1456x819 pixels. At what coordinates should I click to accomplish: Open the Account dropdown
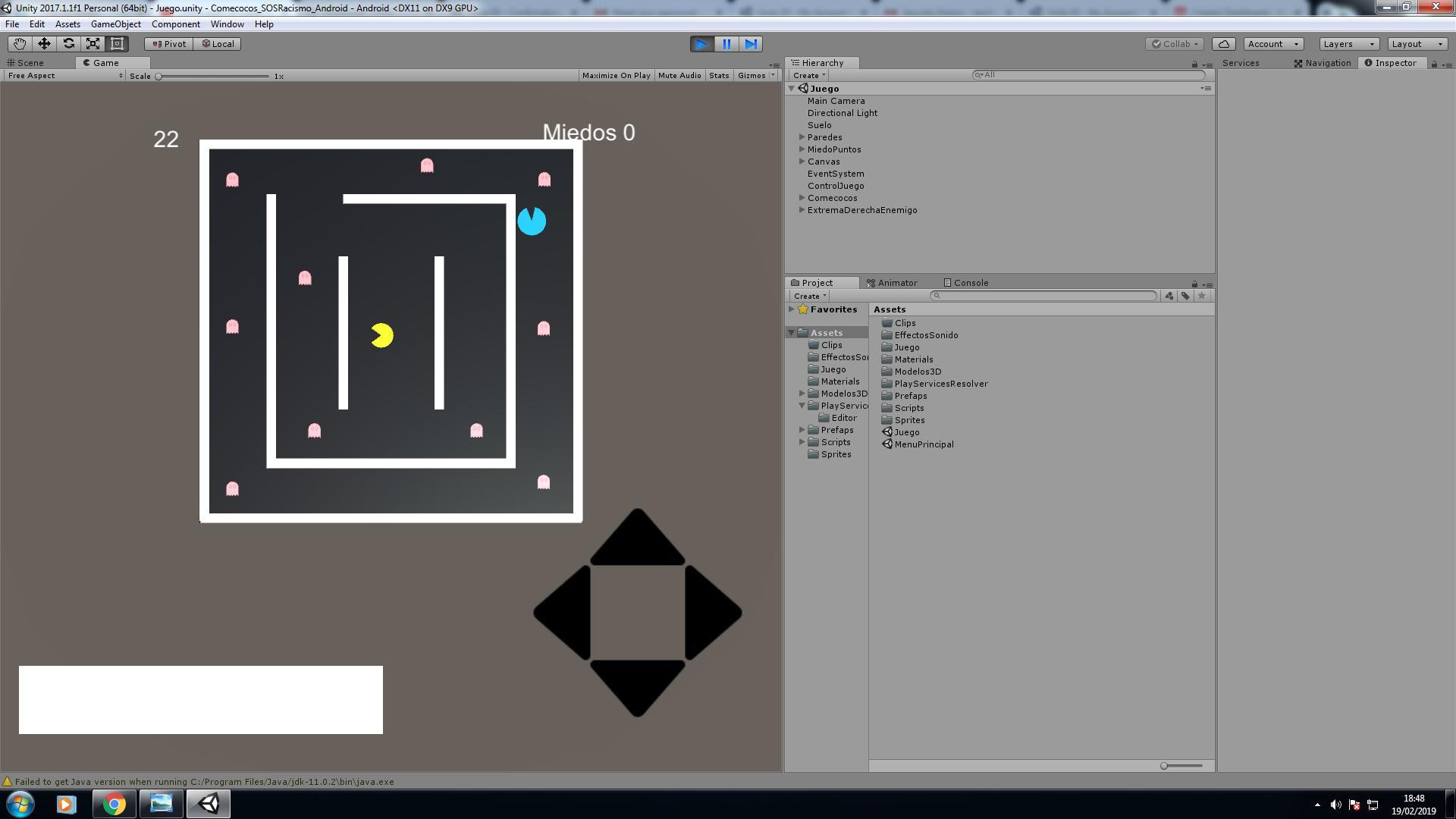(x=1273, y=44)
